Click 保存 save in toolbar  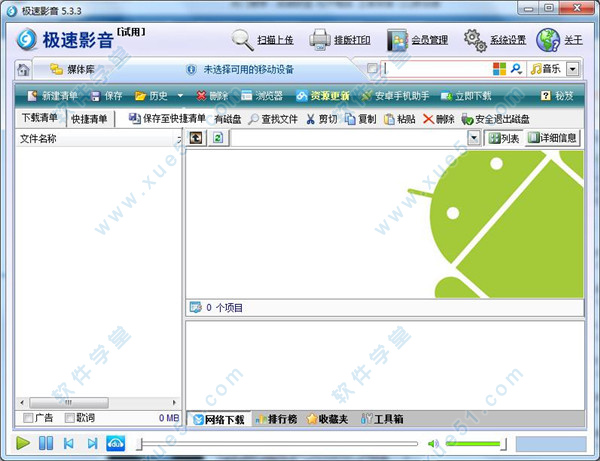(107, 96)
